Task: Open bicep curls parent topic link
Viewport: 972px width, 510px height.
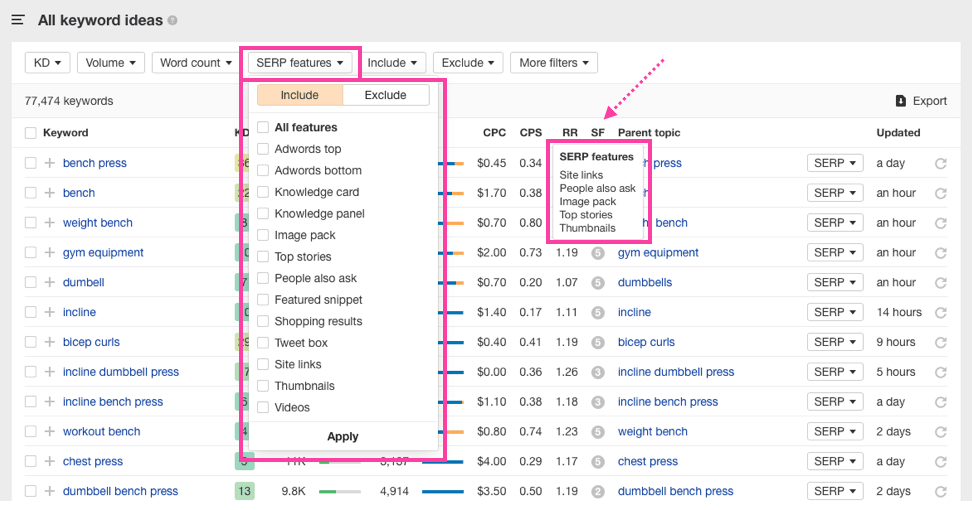Action: (646, 342)
